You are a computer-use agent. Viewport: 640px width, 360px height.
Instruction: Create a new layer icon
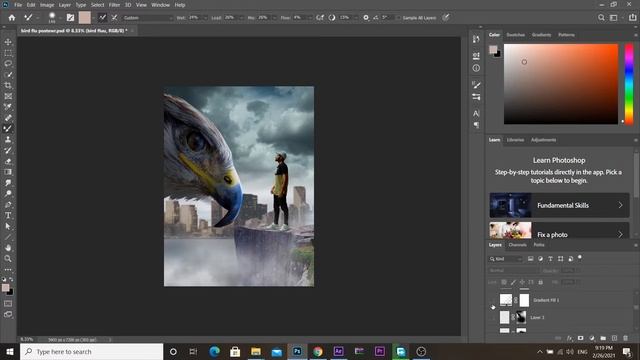(x=614, y=338)
